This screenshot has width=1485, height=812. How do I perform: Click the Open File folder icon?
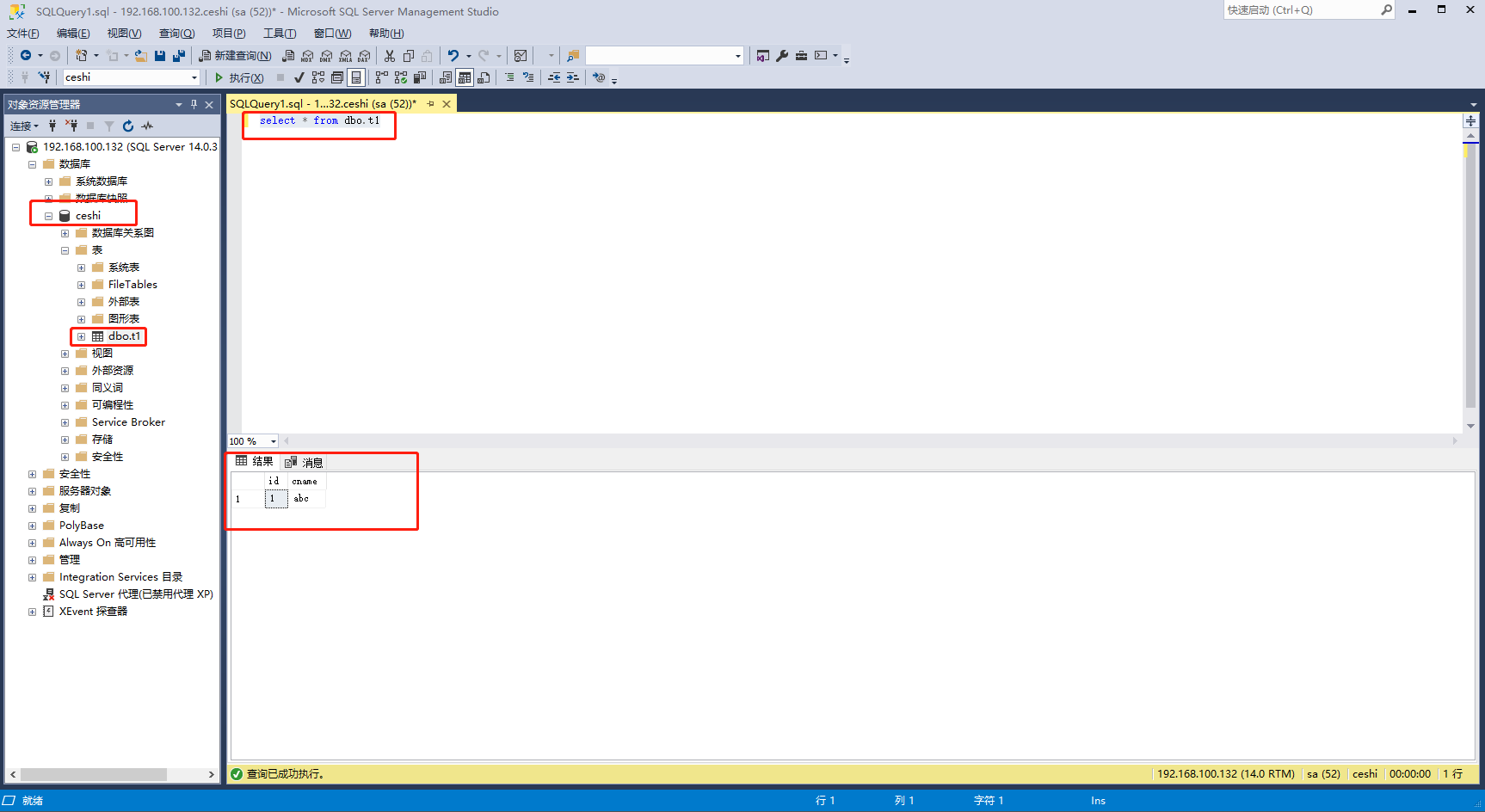(x=140, y=55)
